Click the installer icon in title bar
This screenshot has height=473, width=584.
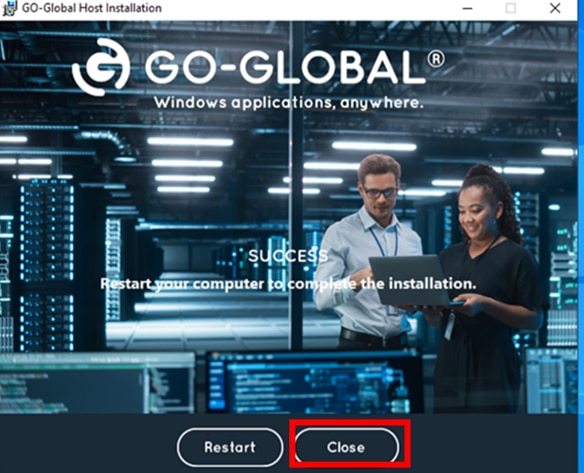tap(9, 8)
